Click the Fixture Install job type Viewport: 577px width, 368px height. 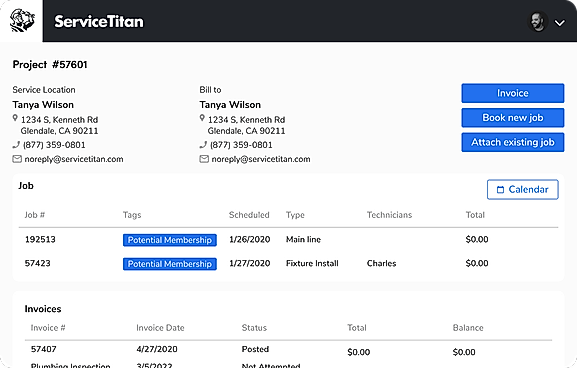tap(312, 263)
